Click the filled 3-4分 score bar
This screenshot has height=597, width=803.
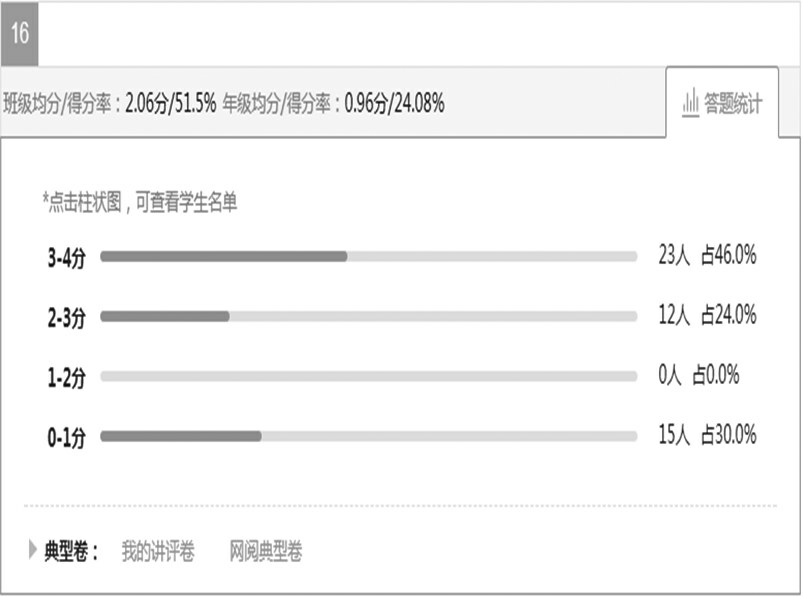click(224, 257)
